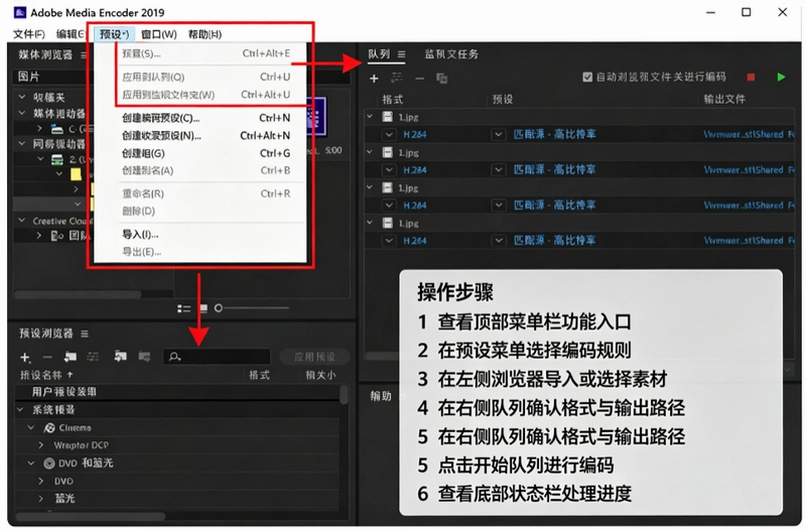Open the 预设浏览器 panel menu icon
This screenshot has width=806, height=531.
(84, 334)
